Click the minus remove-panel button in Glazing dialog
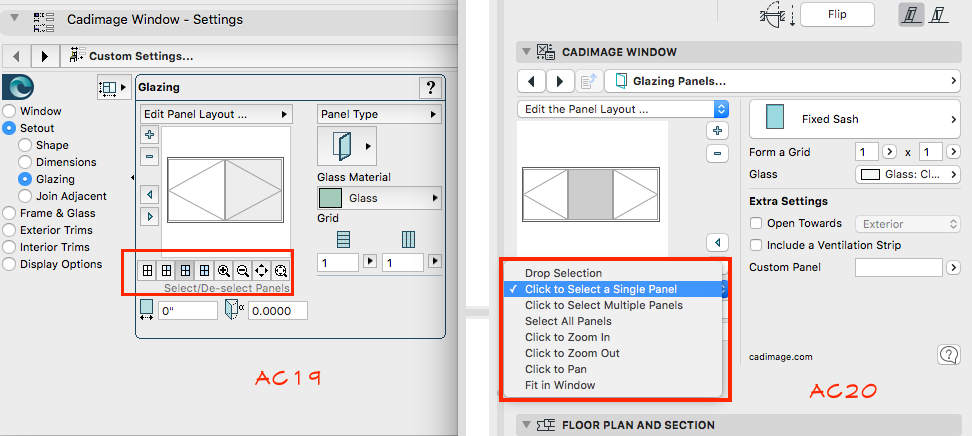This screenshot has height=436, width=972. point(149,157)
